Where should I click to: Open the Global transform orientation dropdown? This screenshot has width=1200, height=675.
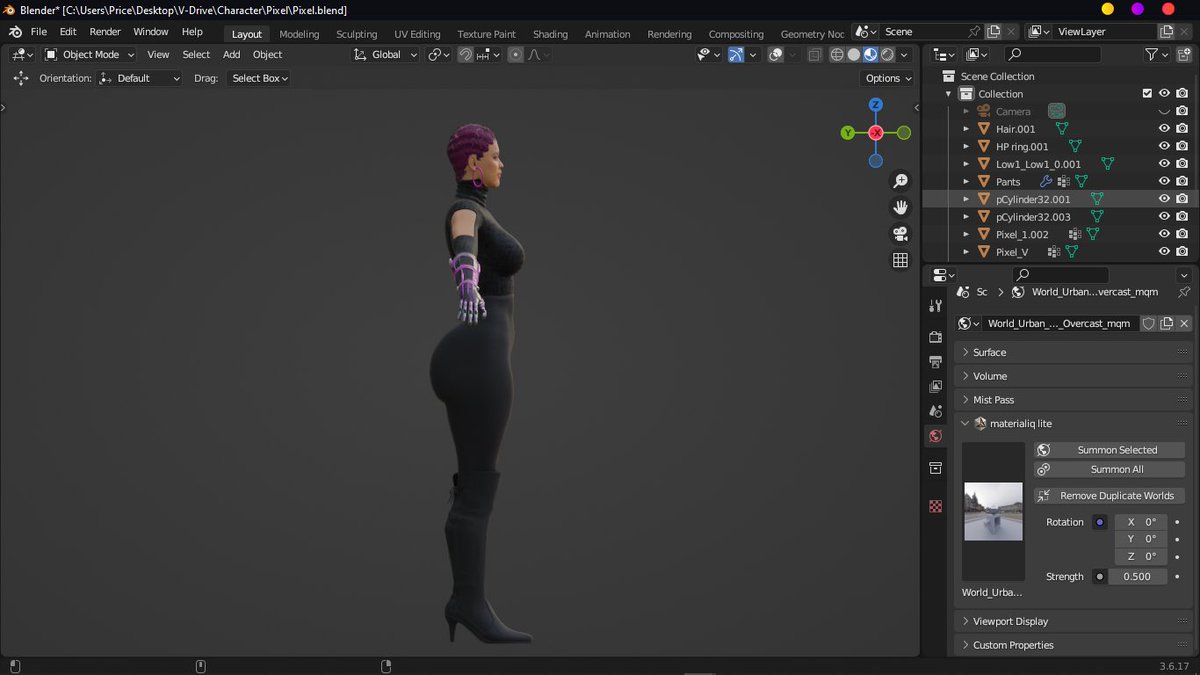point(385,55)
